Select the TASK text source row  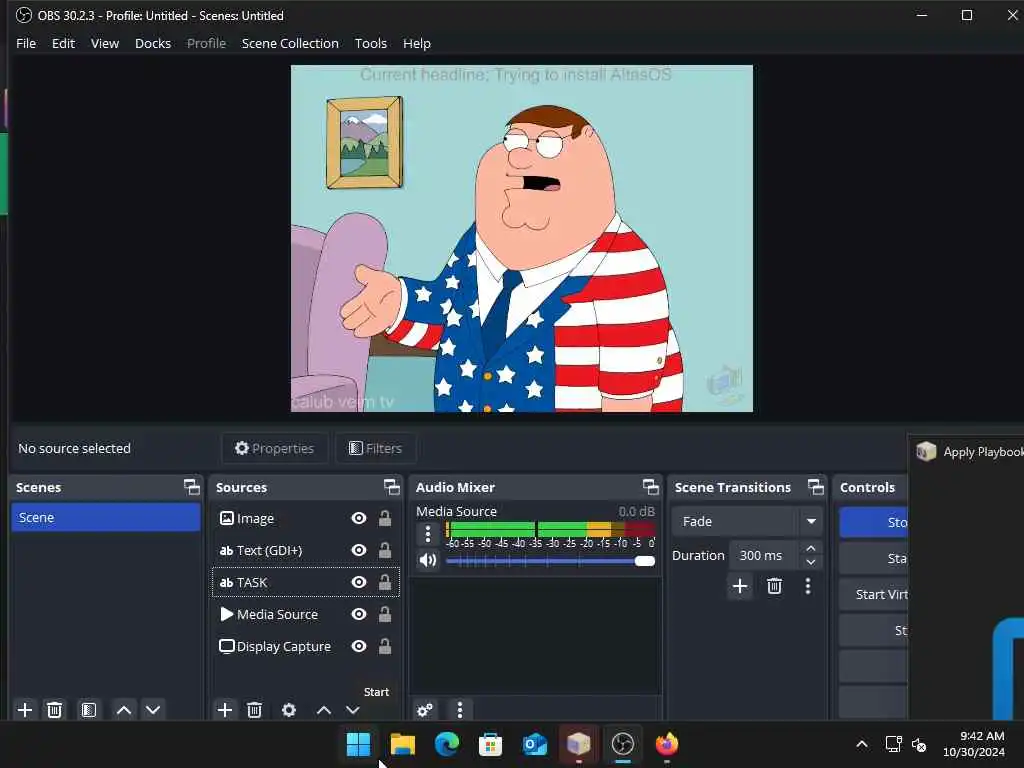click(306, 582)
